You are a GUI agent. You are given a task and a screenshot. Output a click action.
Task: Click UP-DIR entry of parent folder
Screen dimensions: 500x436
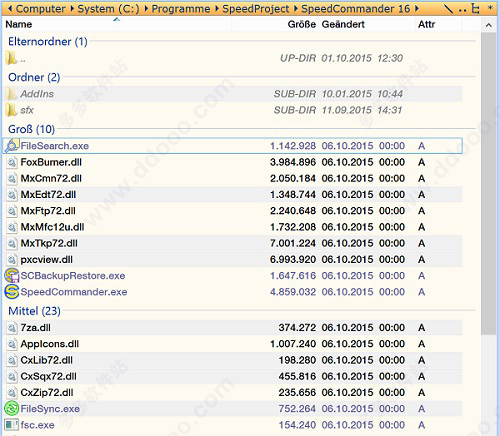(298, 58)
